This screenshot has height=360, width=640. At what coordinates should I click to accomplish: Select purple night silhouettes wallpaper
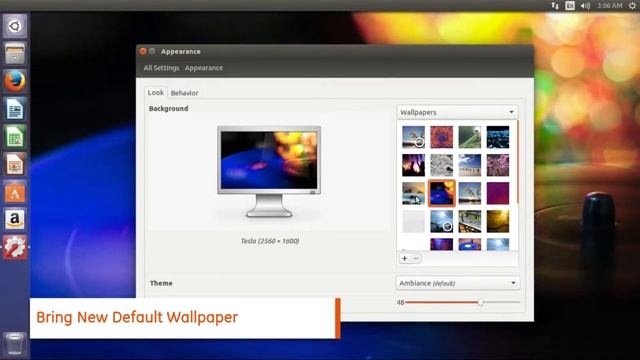[x=413, y=165]
